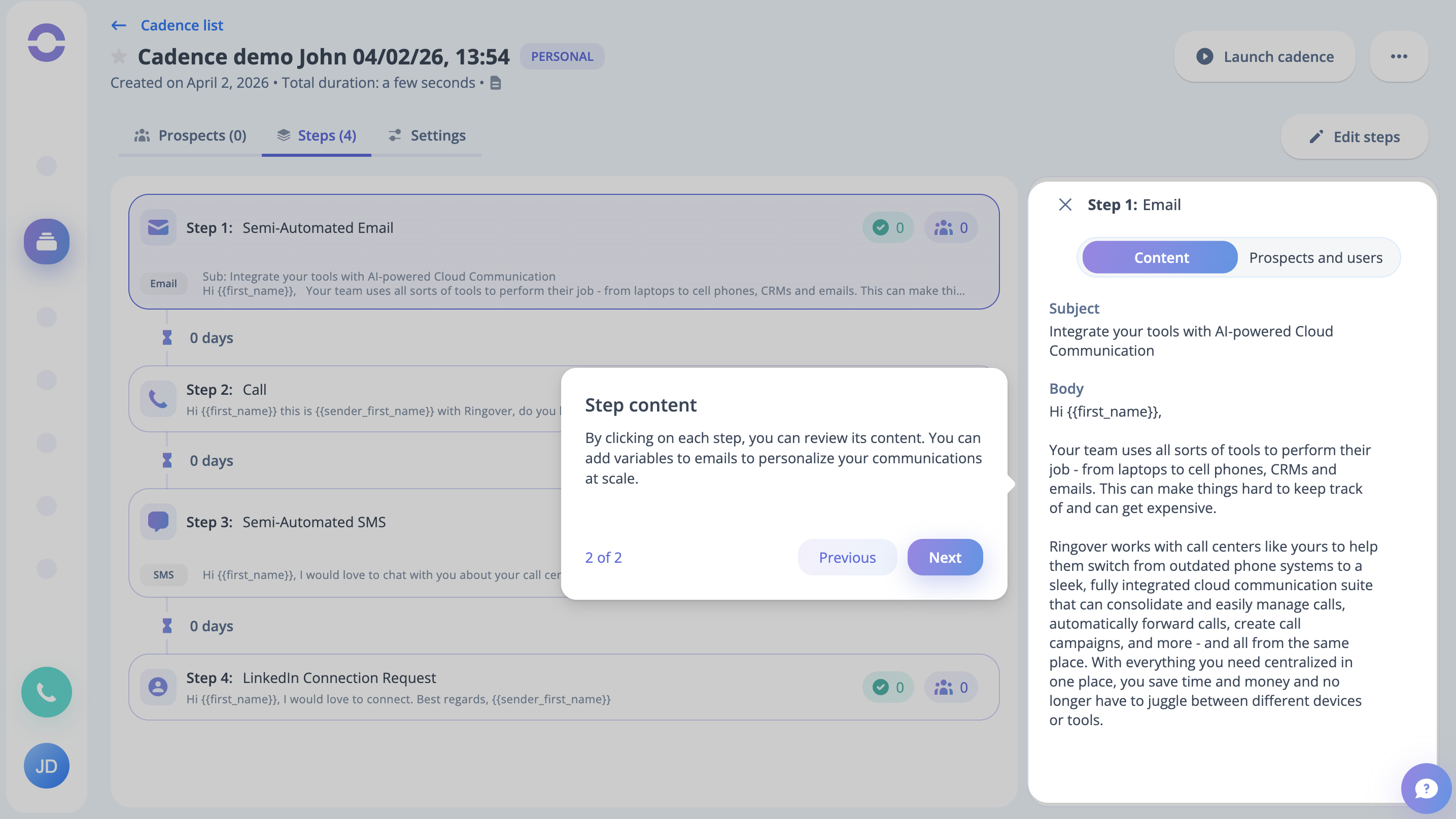Open the Settings tab
The image size is (1456, 819).
427,135
